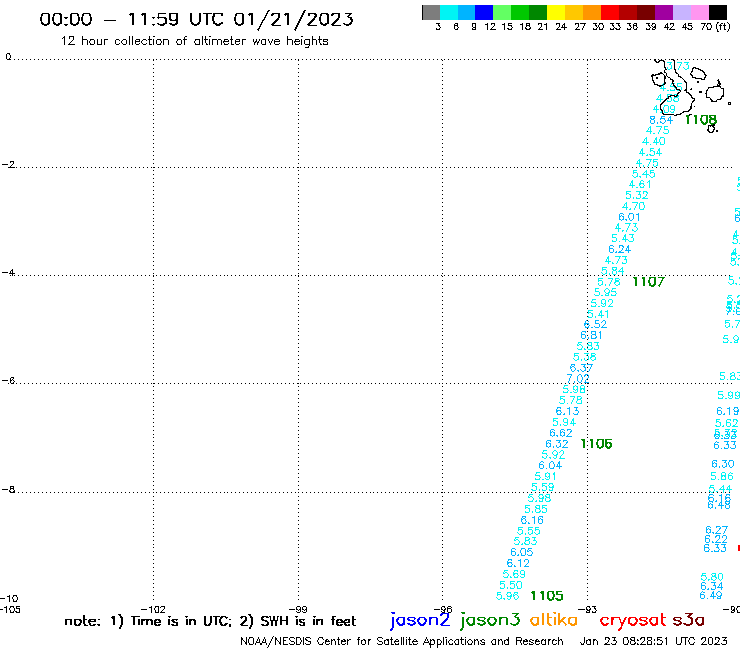740x650 pixels.
Task: Click the 5.96 value at track bottom
Action: pos(508,596)
